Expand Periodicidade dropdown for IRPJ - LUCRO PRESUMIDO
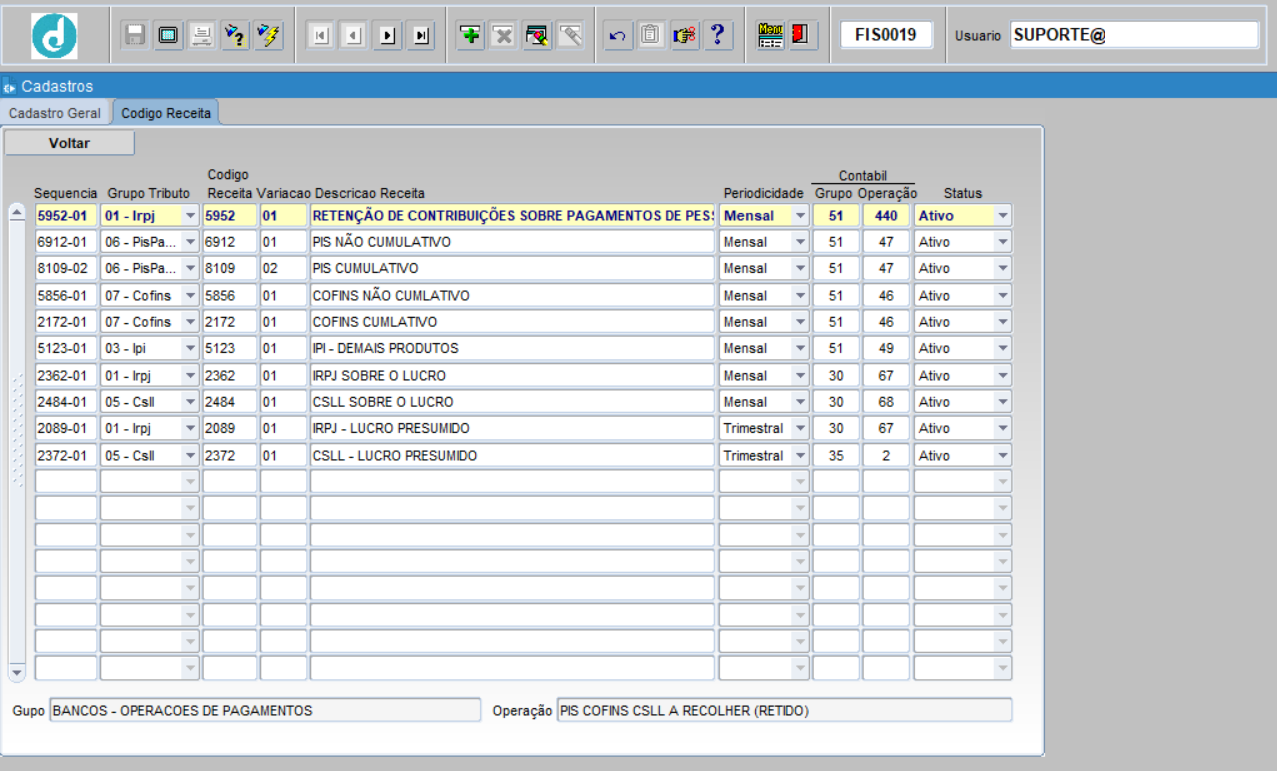Image resolution: width=1277 pixels, height=771 pixels. point(800,429)
